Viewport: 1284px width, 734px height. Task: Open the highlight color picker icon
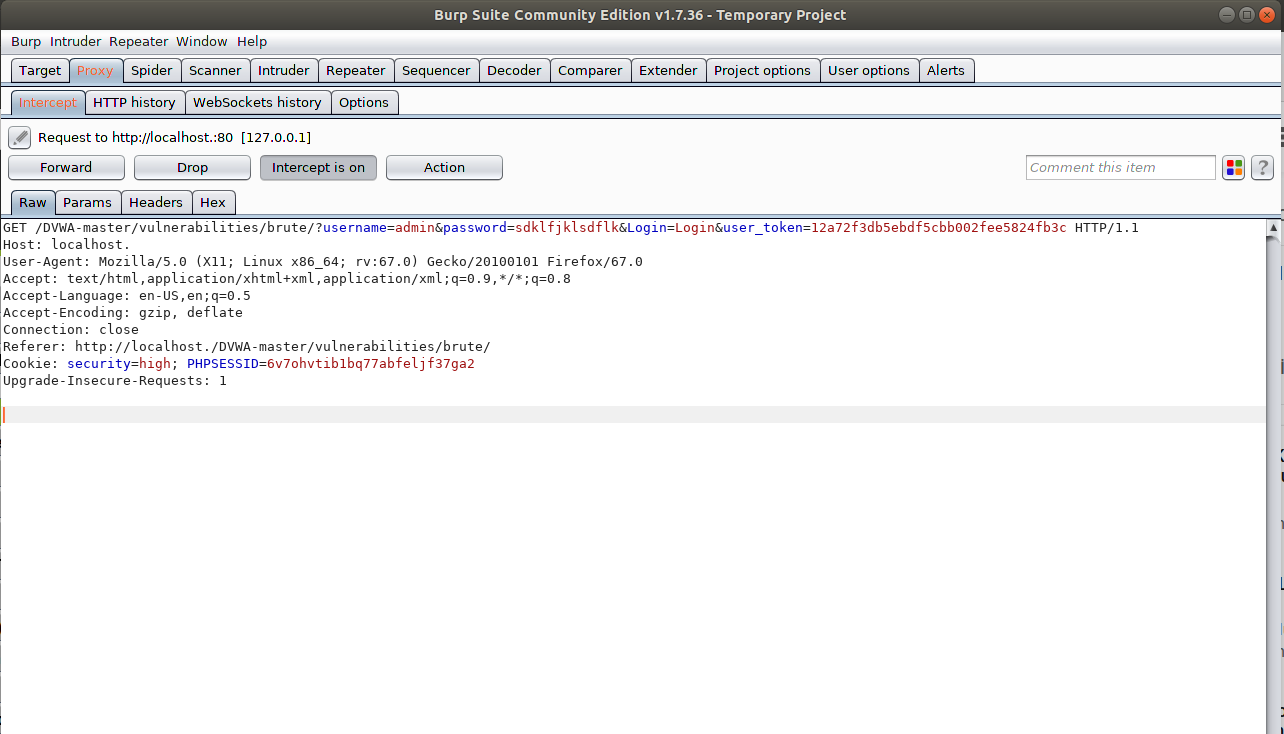(x=1233, y=168)
